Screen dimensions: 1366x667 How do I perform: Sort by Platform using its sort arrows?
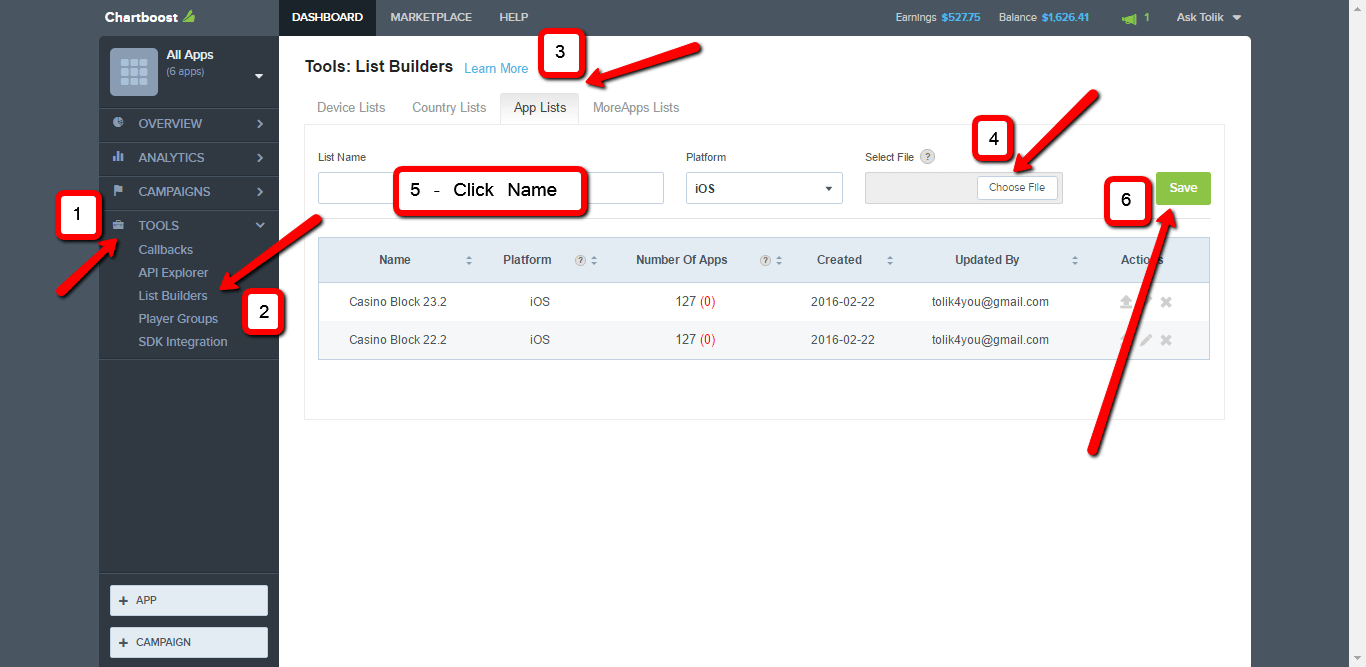click(594, 260)
